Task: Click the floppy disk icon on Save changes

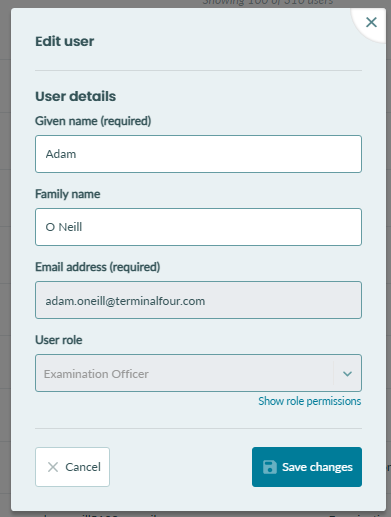Action: click(x=270, y=467)
